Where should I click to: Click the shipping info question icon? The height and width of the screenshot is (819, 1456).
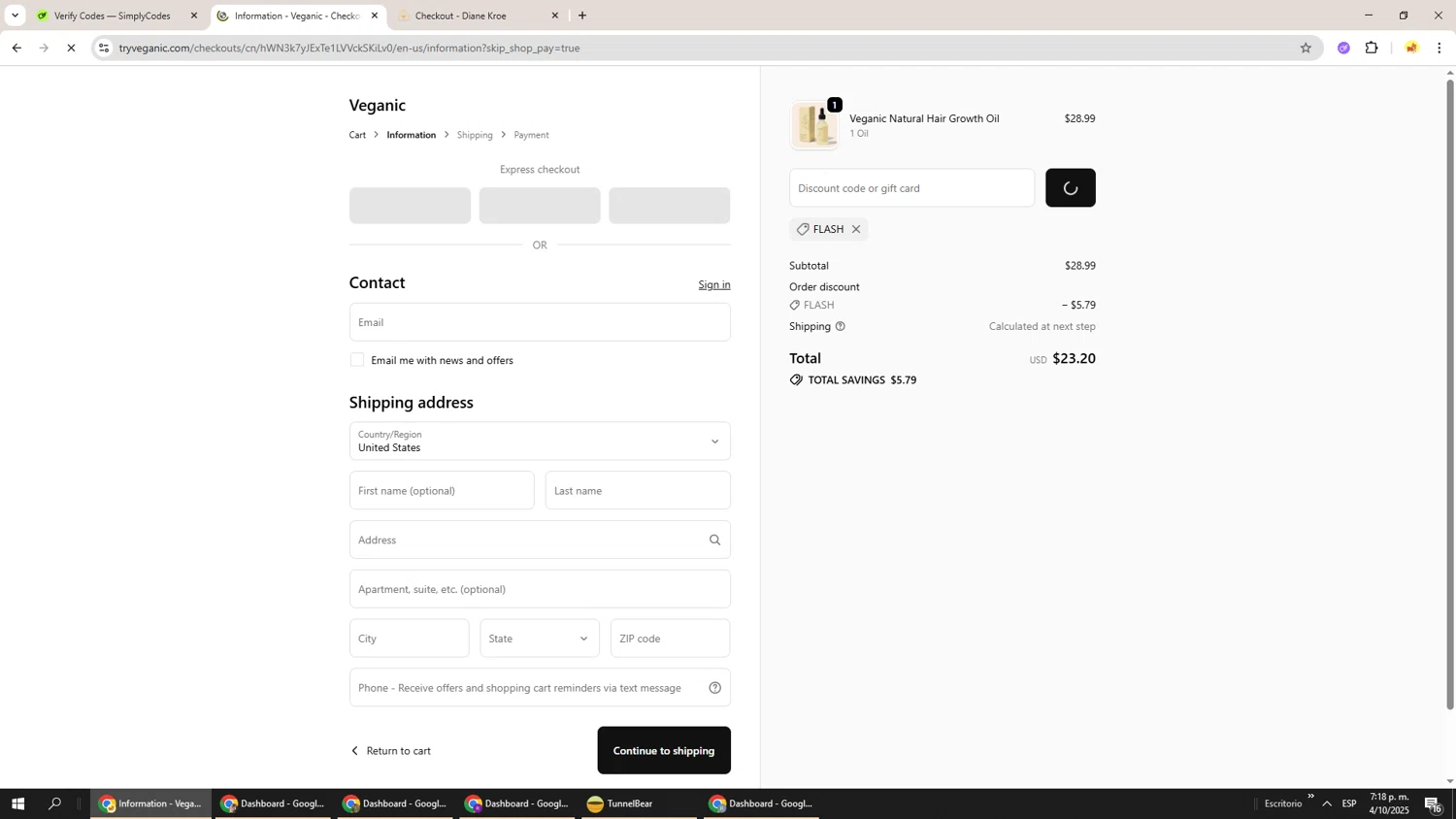click(x=840, y=327)
